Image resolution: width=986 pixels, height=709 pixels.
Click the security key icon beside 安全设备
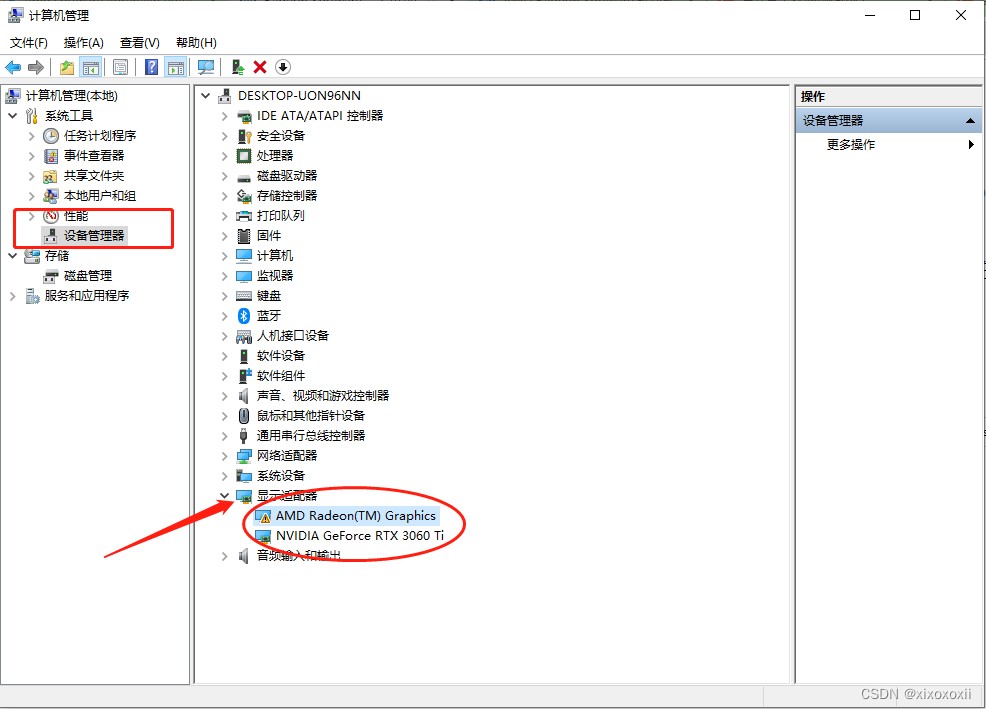[244, 136]
